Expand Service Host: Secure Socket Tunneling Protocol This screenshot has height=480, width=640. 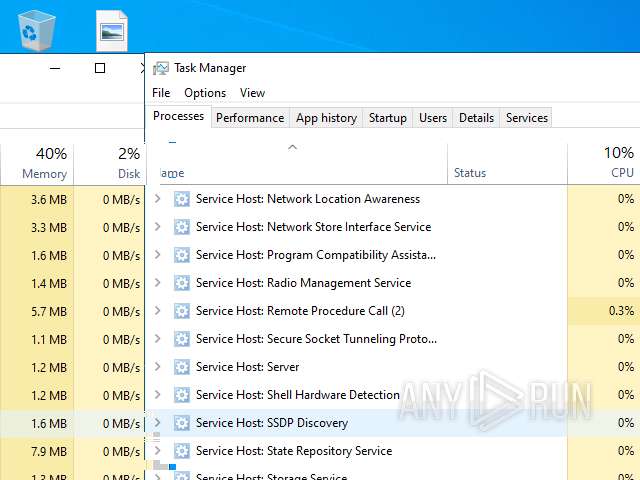[158, 338]
